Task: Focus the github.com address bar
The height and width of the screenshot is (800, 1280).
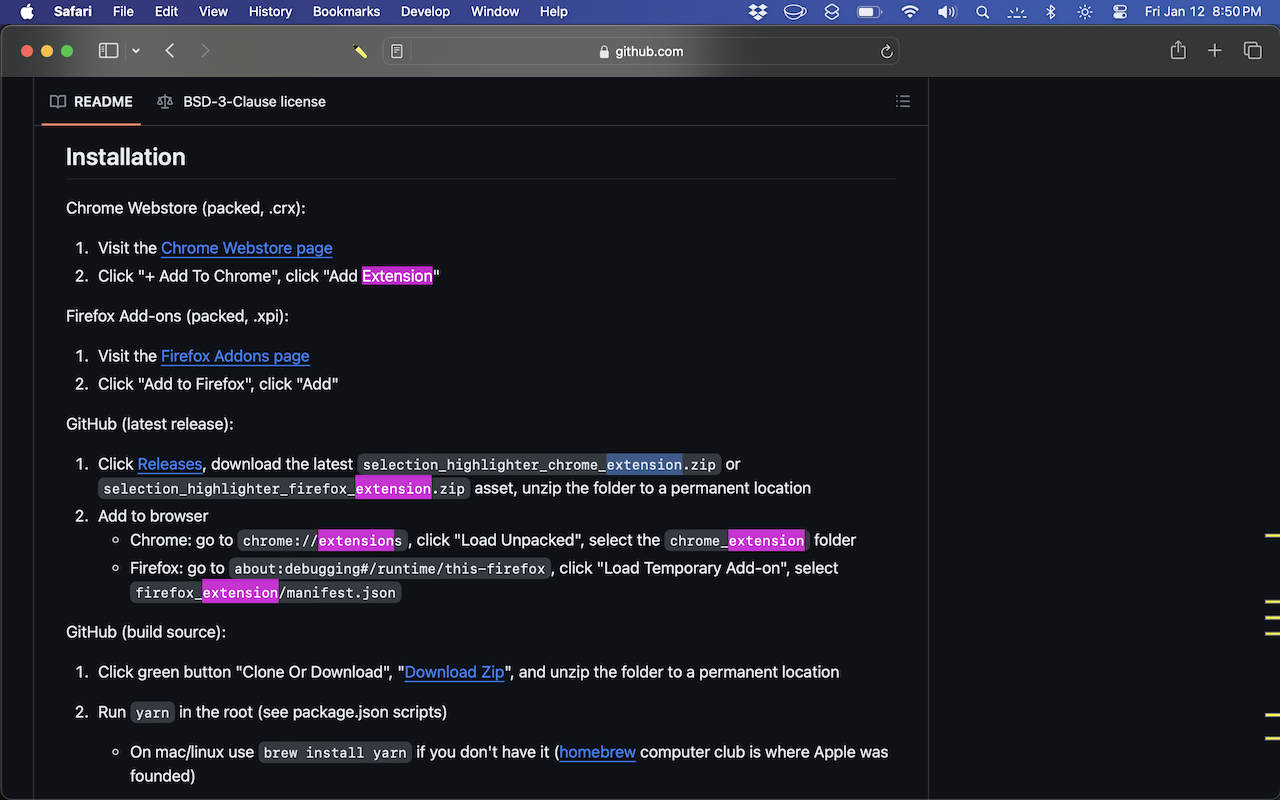Action: 641,51
